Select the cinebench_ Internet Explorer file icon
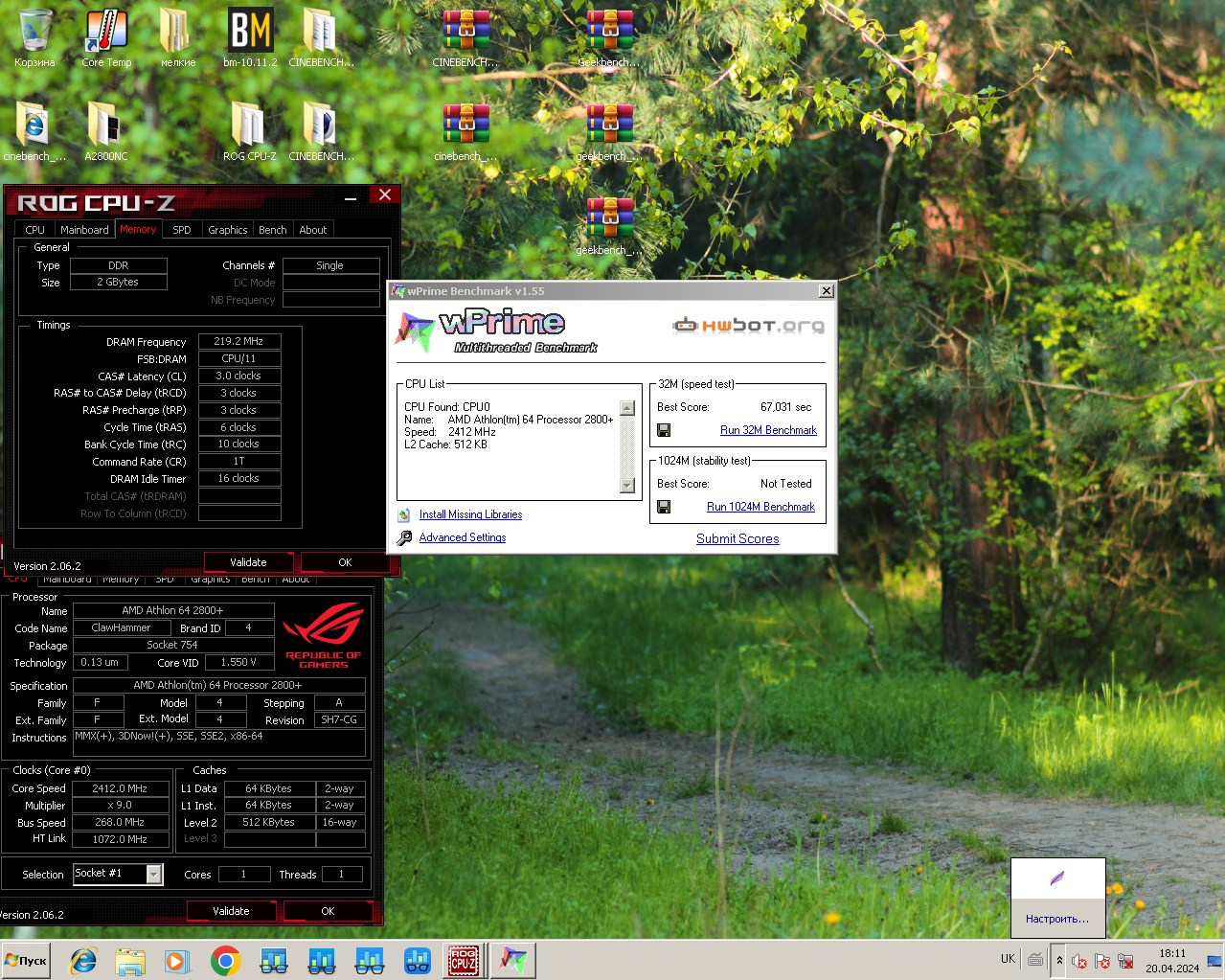 coord(34,132)
